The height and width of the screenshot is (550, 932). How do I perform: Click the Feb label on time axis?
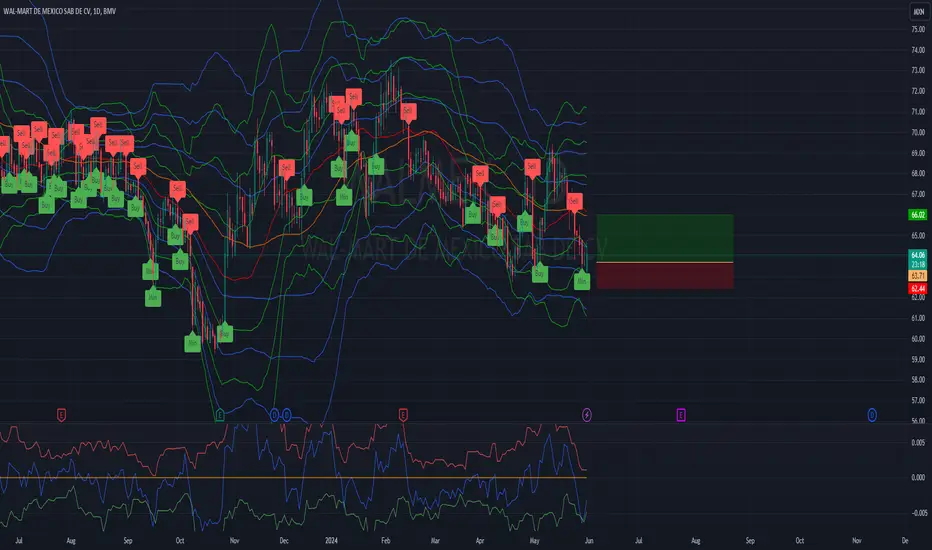pyautogui.click(x=386, y=540)
